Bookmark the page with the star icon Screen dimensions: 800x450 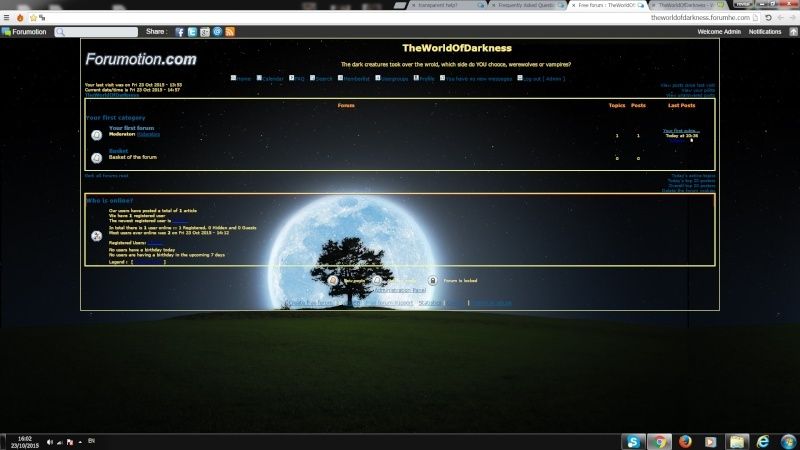pyautogui.click(x=33, y=17)
